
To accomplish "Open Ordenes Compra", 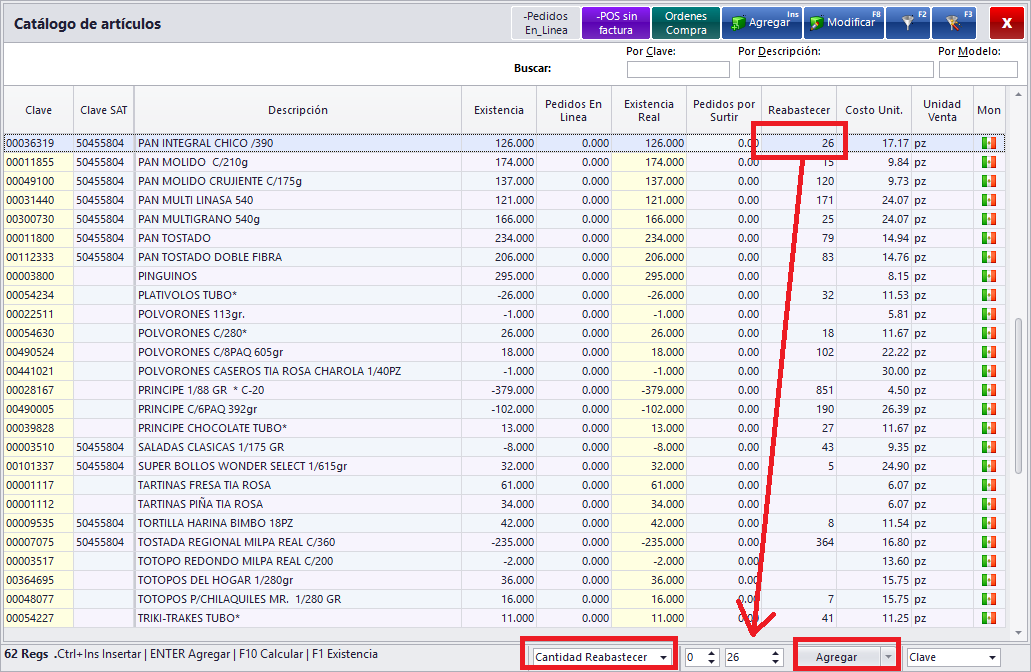I will tap(686, 22).
